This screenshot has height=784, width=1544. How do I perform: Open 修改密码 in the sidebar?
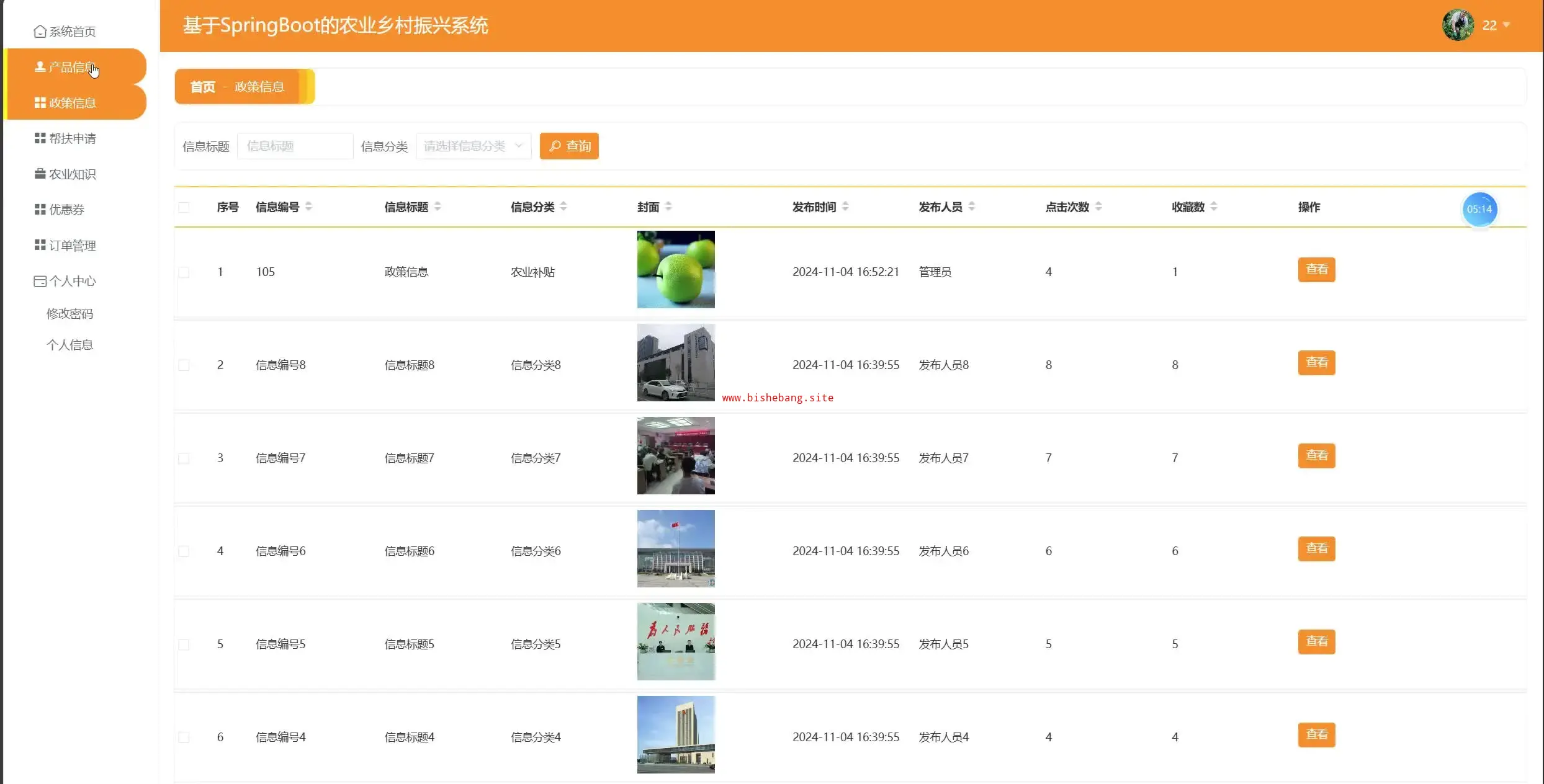click(x=70, y=313)
